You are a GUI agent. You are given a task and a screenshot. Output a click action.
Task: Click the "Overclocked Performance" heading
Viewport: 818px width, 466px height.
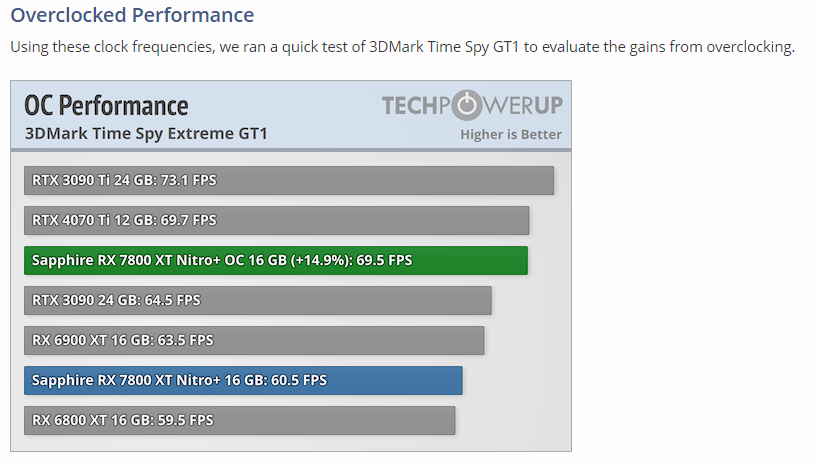(132, 15)
